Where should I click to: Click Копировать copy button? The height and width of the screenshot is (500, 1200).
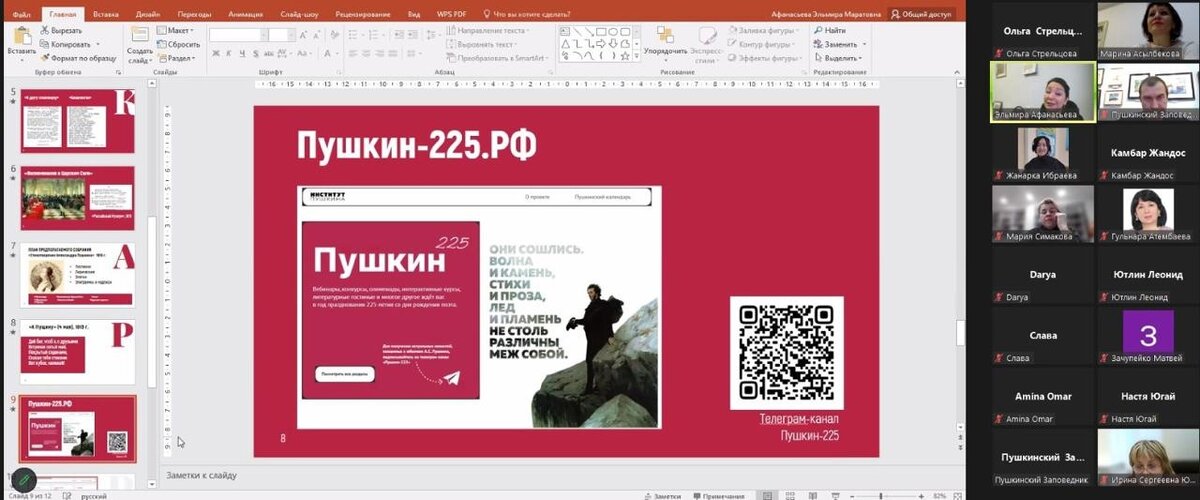[x=65, y=45]
